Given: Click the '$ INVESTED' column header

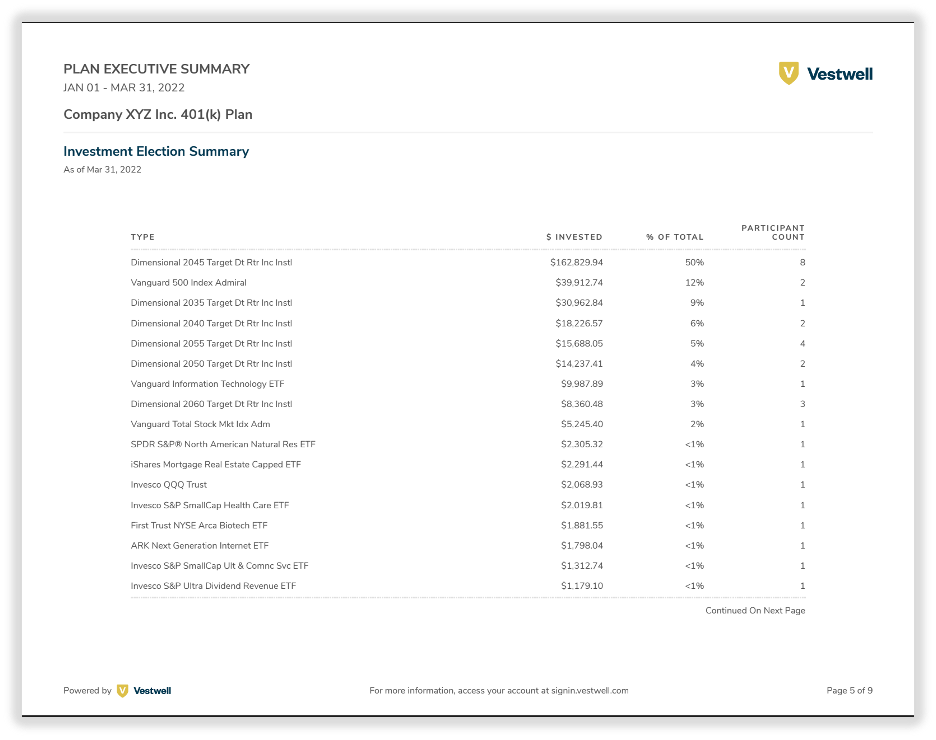Looking at the screenshot, I should point(574,237).
